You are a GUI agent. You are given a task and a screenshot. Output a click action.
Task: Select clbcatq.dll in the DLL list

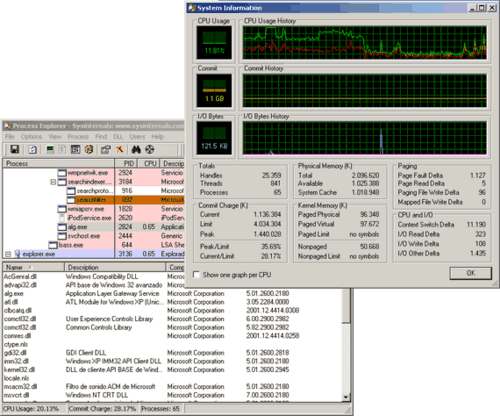18,310
